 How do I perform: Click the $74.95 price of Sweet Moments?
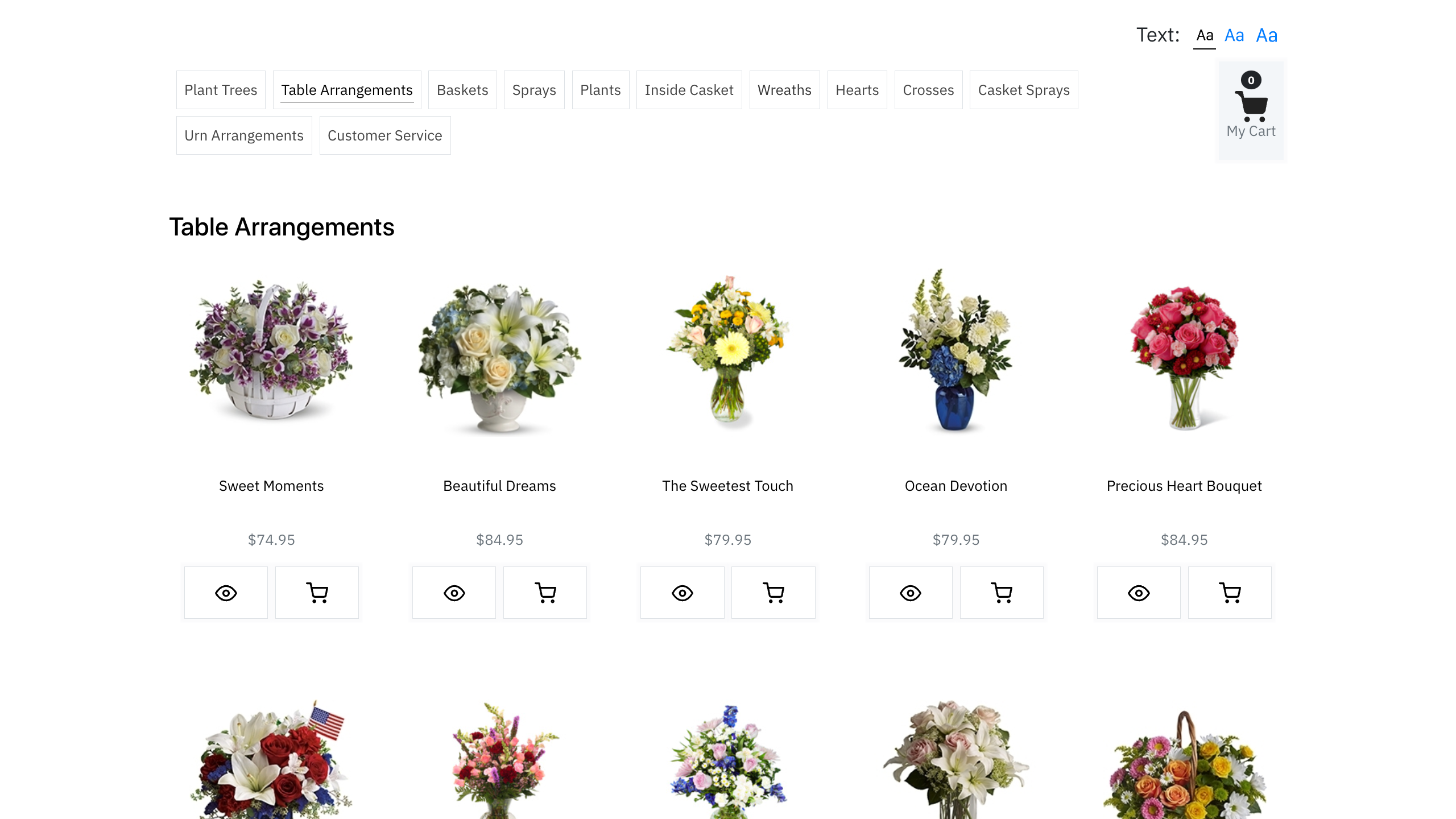[x=271, y=540]
